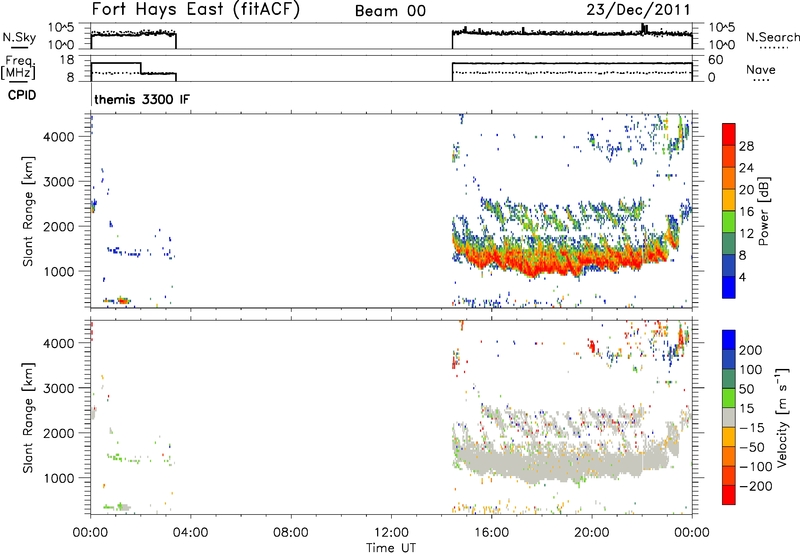Select the '08:00' time axis label
This screenshot has width=800, height=554.
[291, 533]
